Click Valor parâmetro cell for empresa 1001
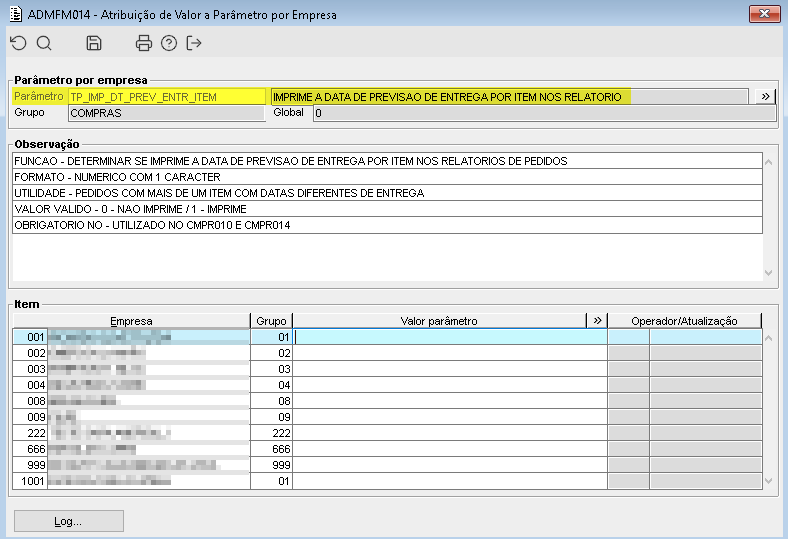Viewport: 788px width, 539px height. click(x=450, y=481)
